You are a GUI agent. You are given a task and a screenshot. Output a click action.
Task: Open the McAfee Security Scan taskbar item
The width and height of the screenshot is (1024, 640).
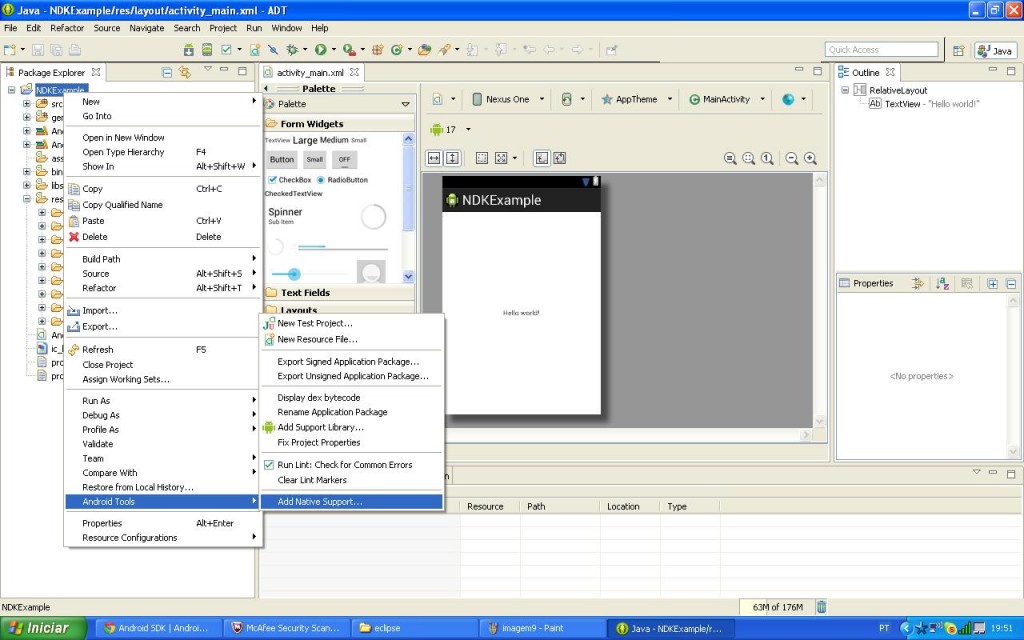coord(287,628)
